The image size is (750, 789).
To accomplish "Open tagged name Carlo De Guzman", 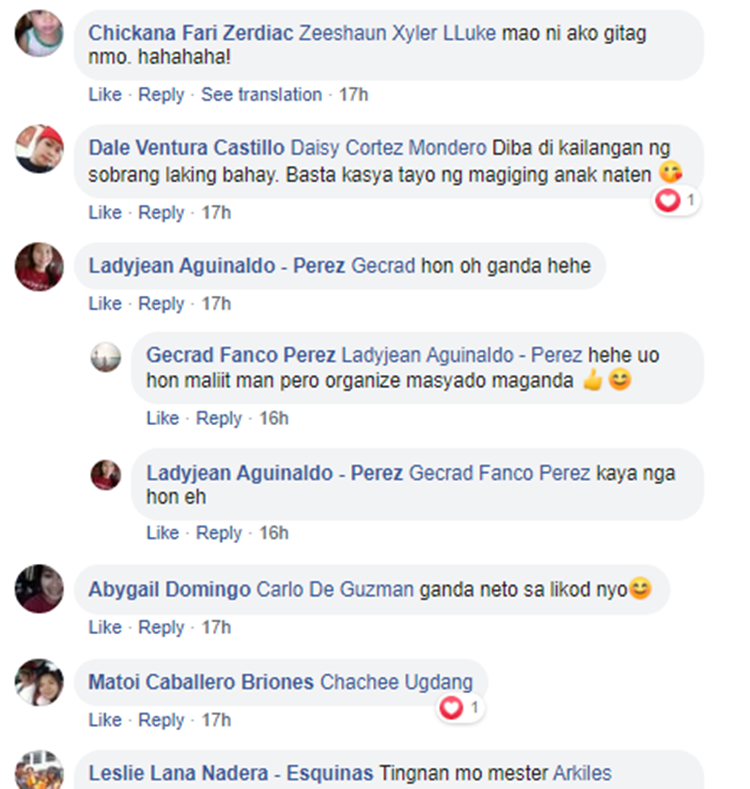I will (x=335, y=589).
